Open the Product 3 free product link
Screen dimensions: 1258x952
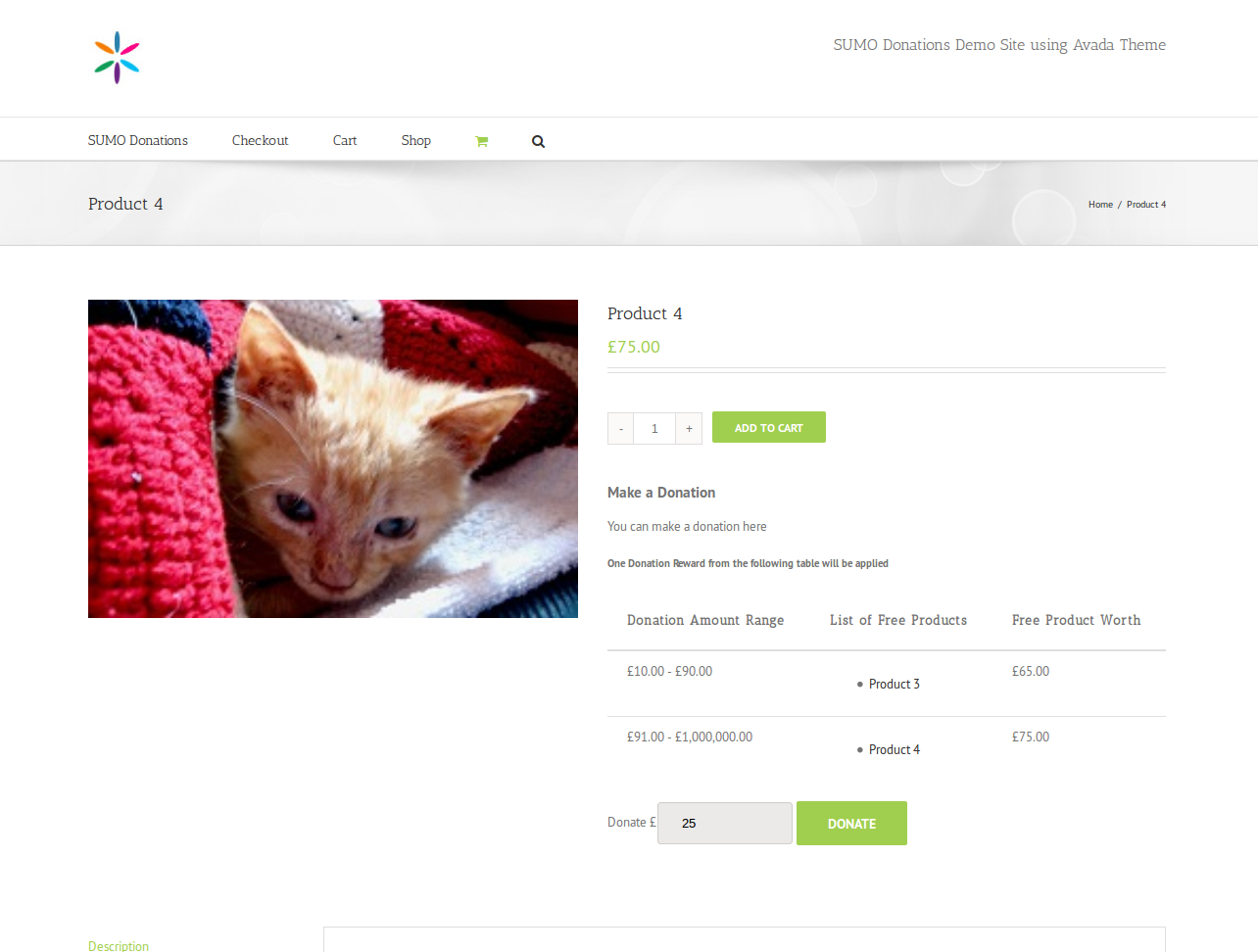coord(894,684)
